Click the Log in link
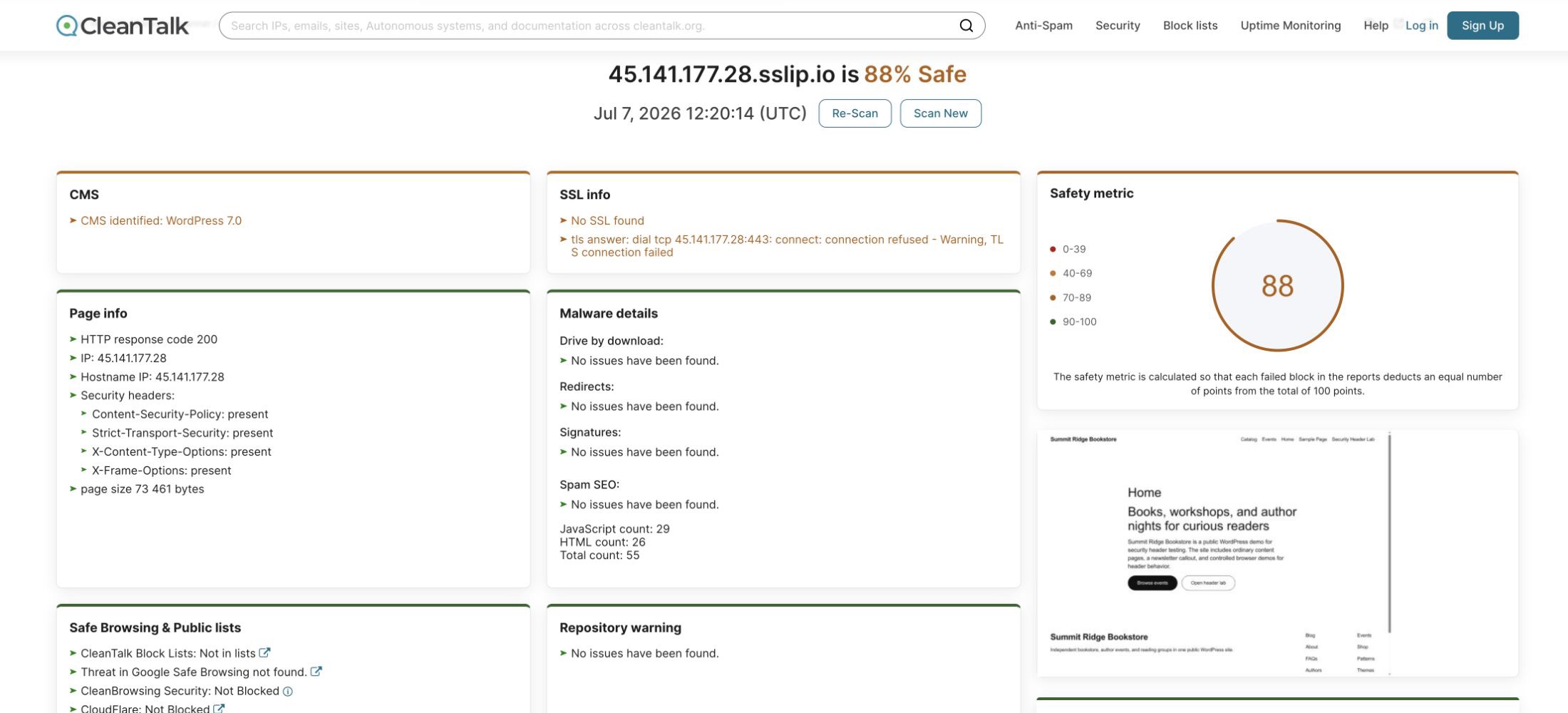The height and width of the screenshot is (713, 1568). point(1422,26)
